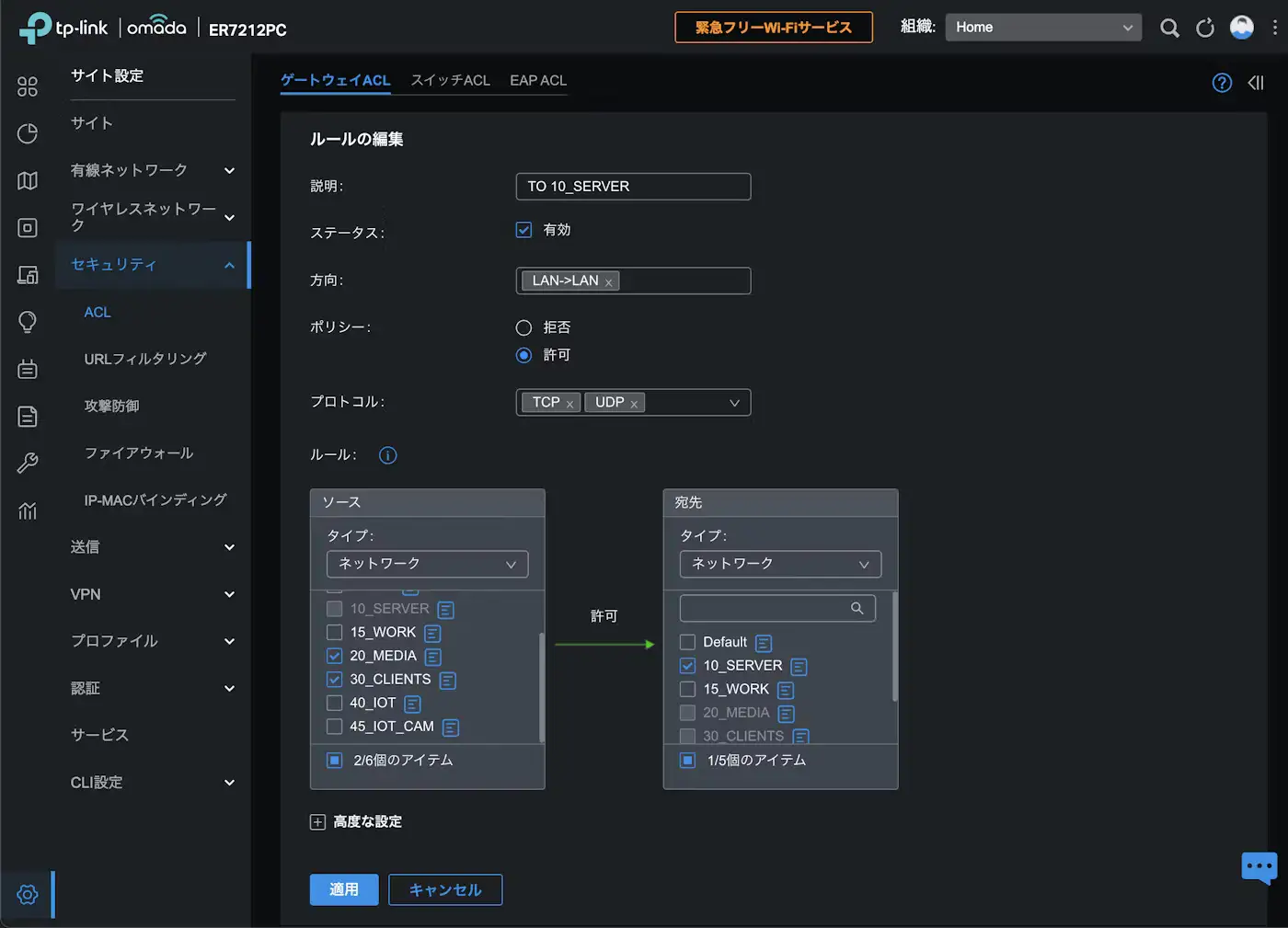Remove the UDP protocol tag
This screenshot has height=928, width=1288.
pos(634,404)
